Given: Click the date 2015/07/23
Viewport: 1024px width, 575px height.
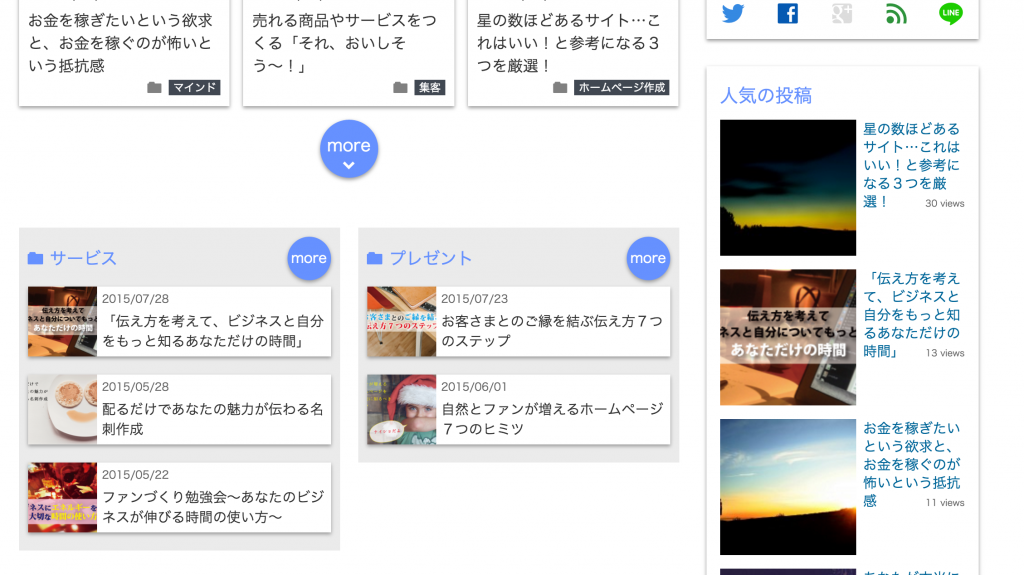Looking at the screenshot, I should point(474,299).
